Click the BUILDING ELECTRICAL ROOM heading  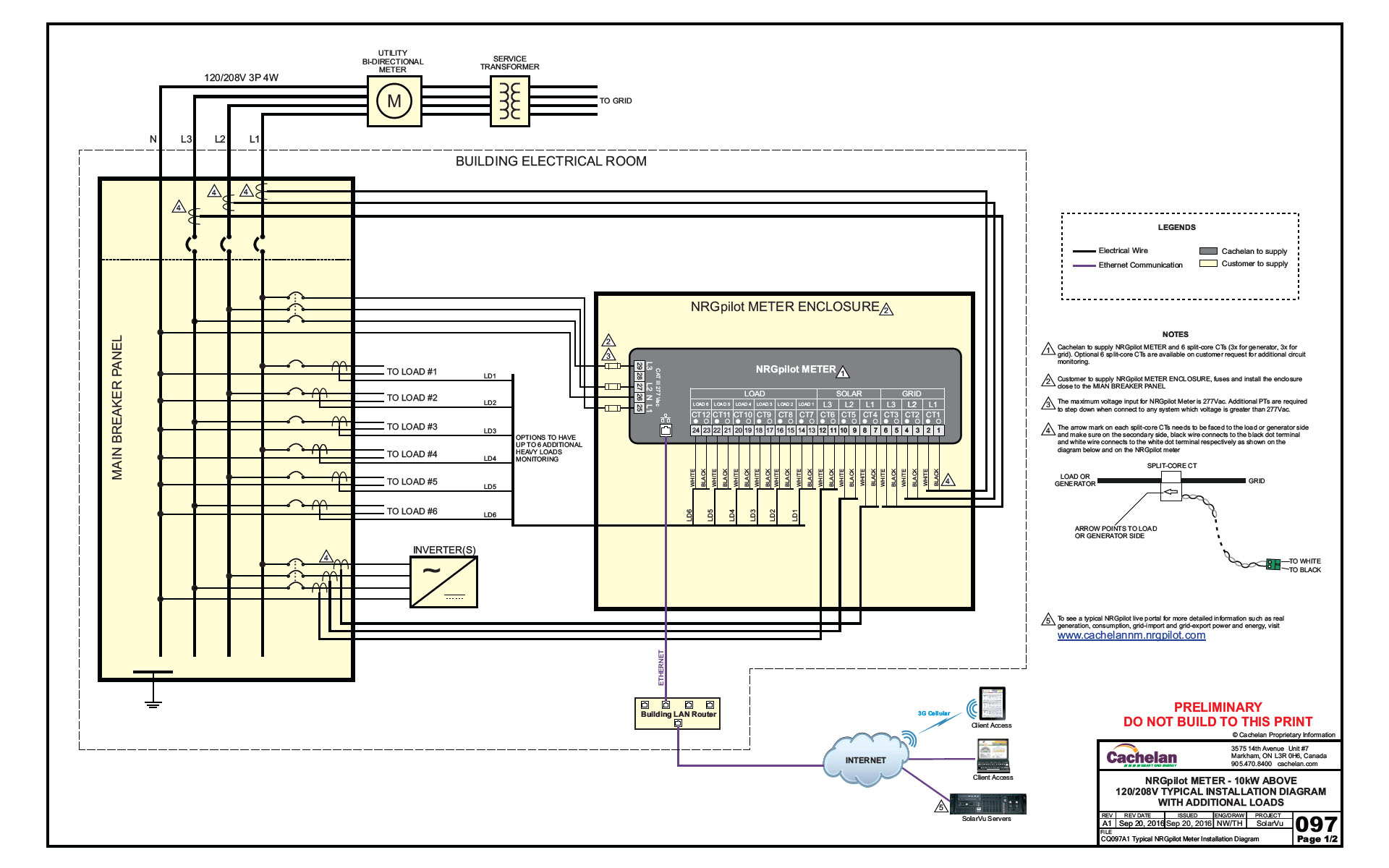coord(551,161)
